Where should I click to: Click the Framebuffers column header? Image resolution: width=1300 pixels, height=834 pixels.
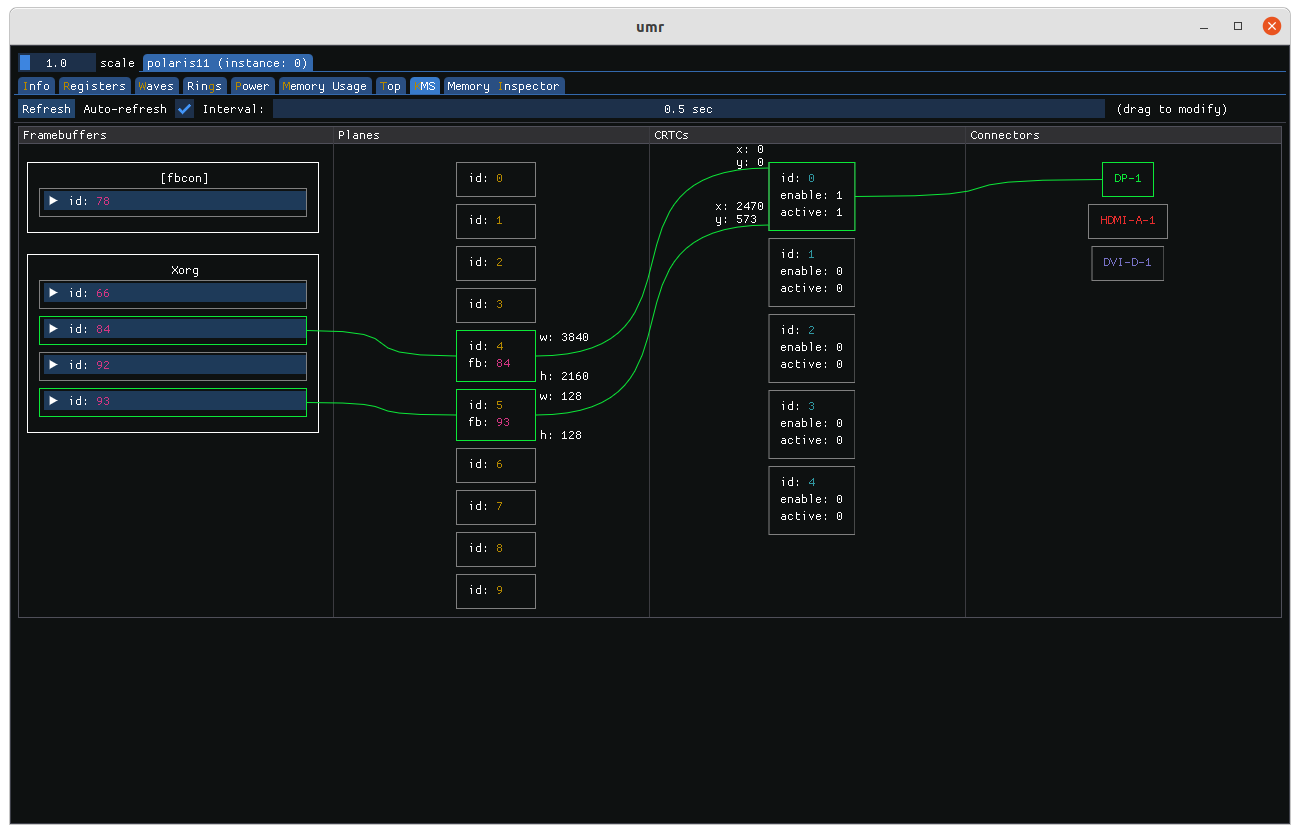click(176, 135)
